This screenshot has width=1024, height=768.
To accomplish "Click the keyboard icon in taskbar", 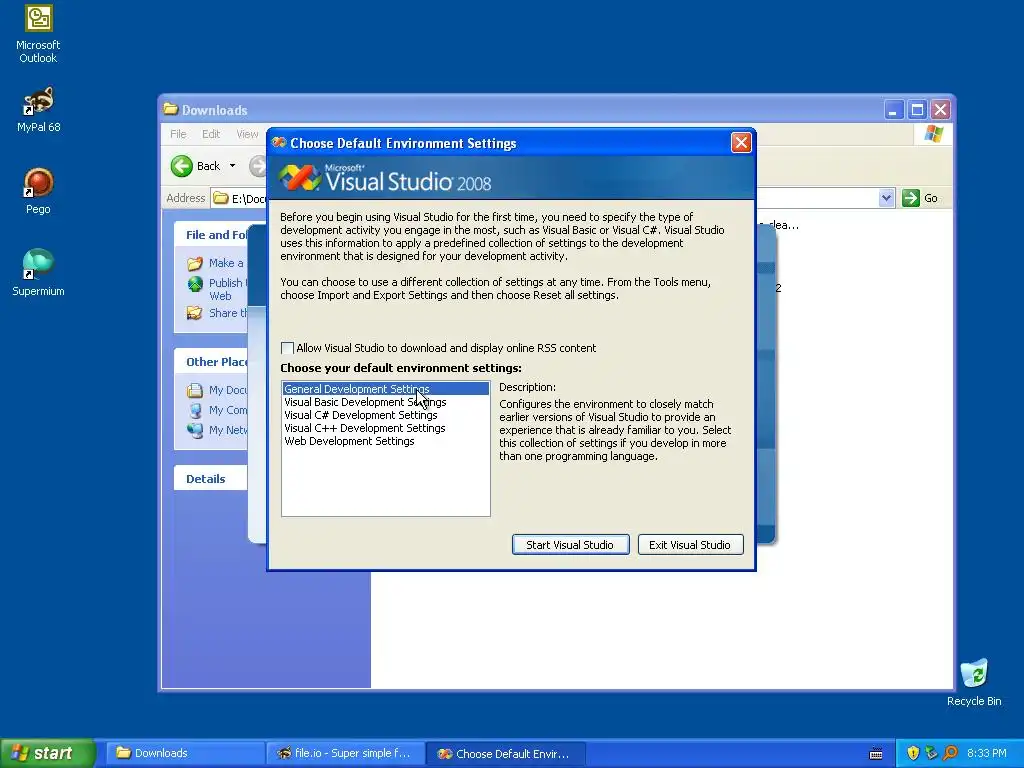I will pos(876,754).
